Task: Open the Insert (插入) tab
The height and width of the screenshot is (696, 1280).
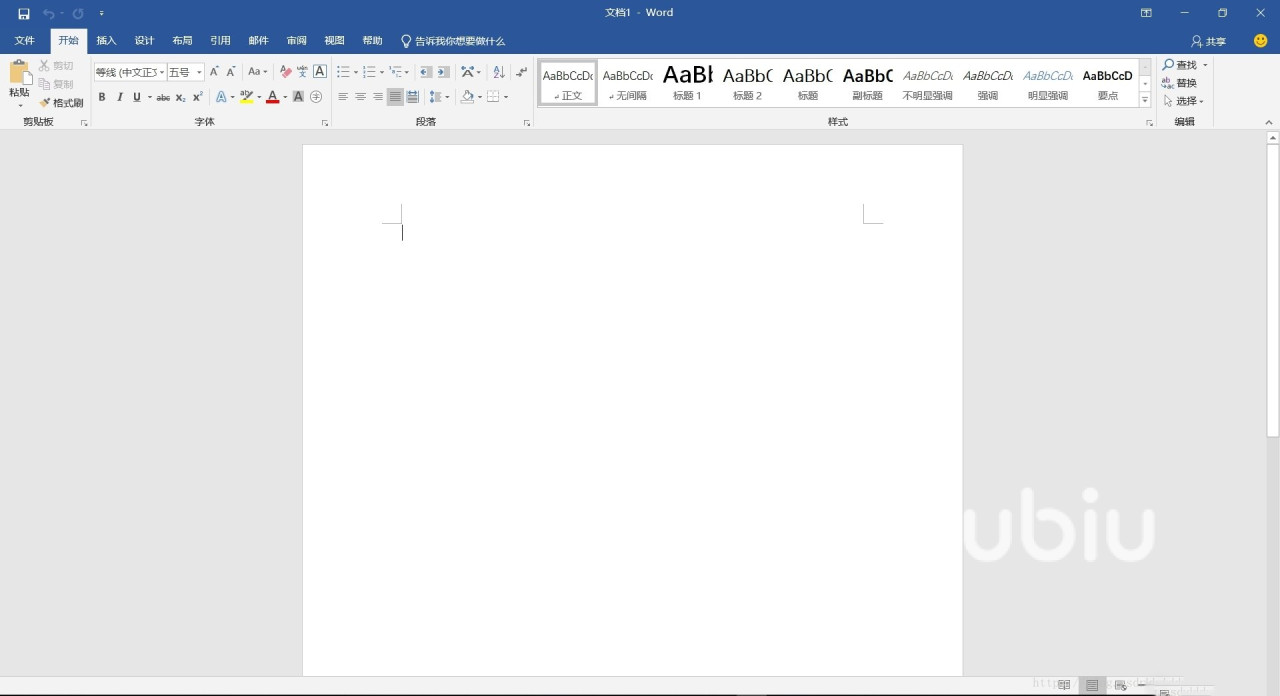Action: 106,41
